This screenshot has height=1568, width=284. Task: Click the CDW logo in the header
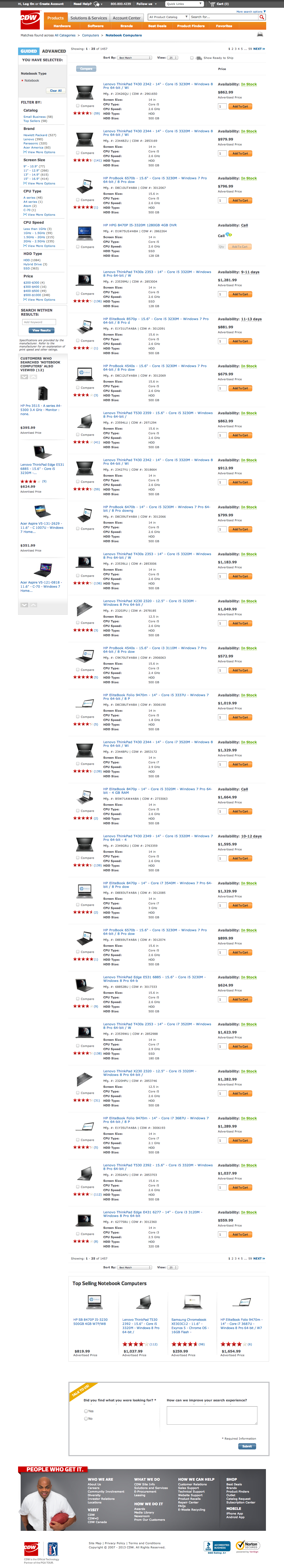tap(29, 18)
